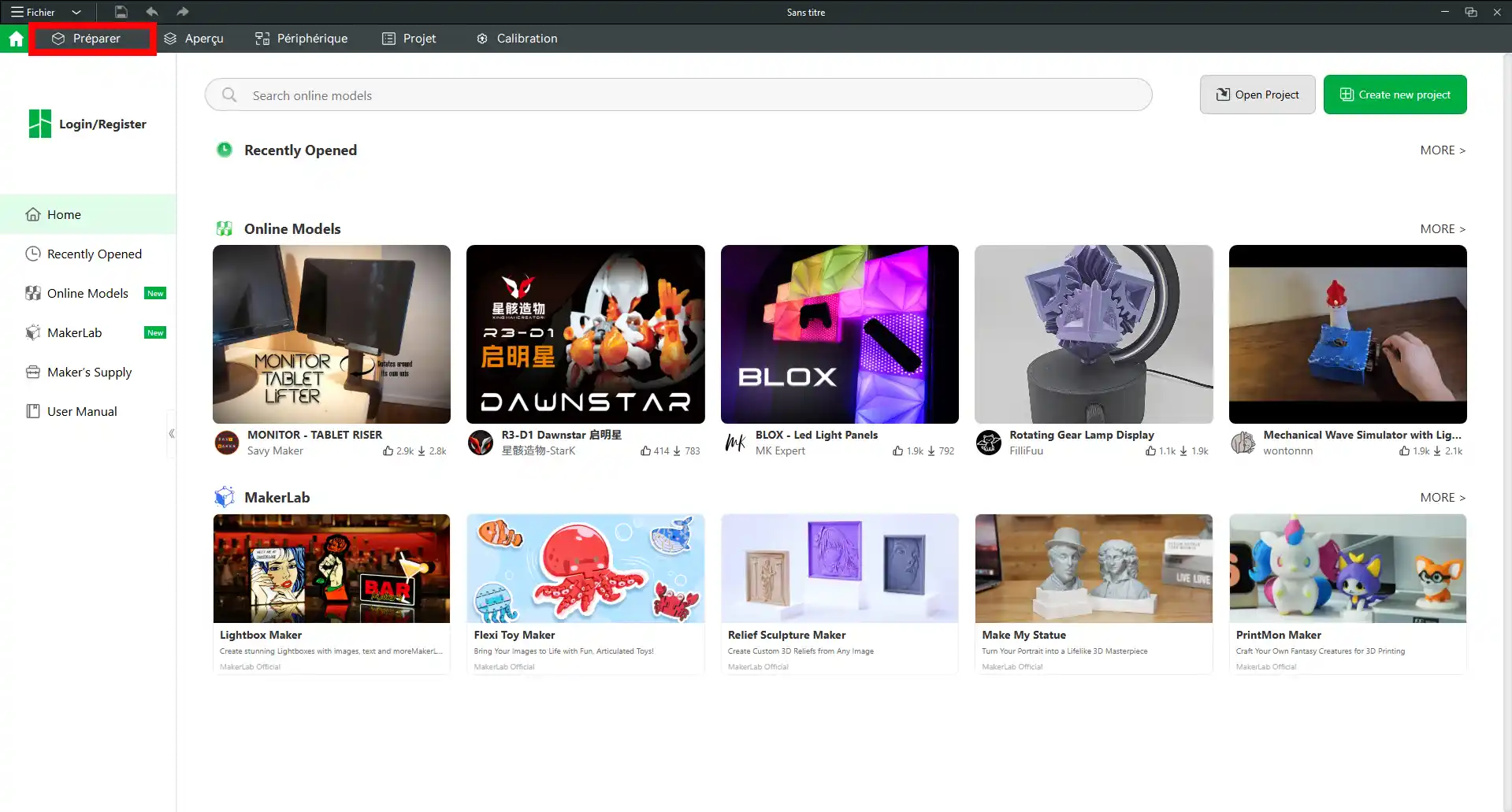Click into the Search online models field

(x=678, y=95)
